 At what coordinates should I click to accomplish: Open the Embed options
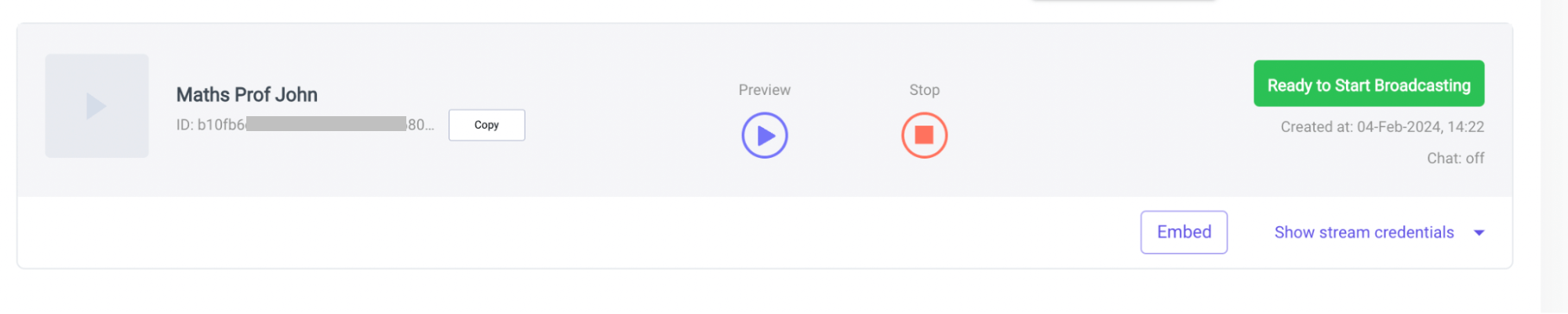pyautogui.click(x=1184, y=232)
